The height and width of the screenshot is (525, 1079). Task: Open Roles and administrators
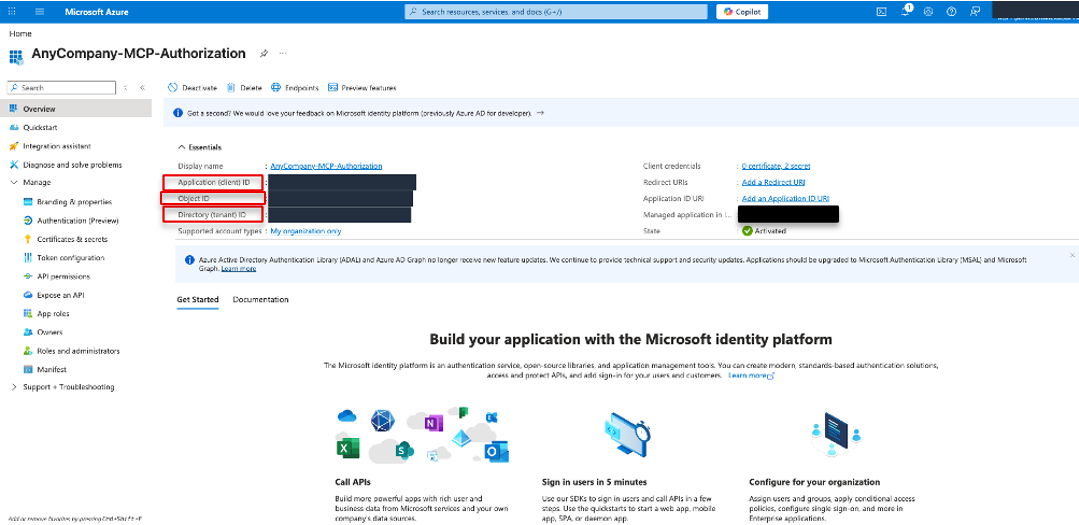[76, 350]
